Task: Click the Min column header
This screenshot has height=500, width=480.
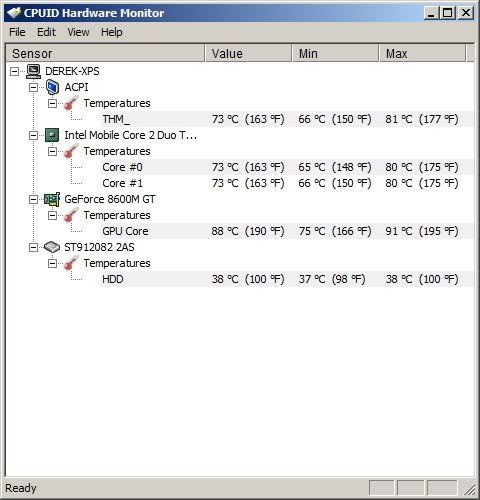Action: coord(336,53)
